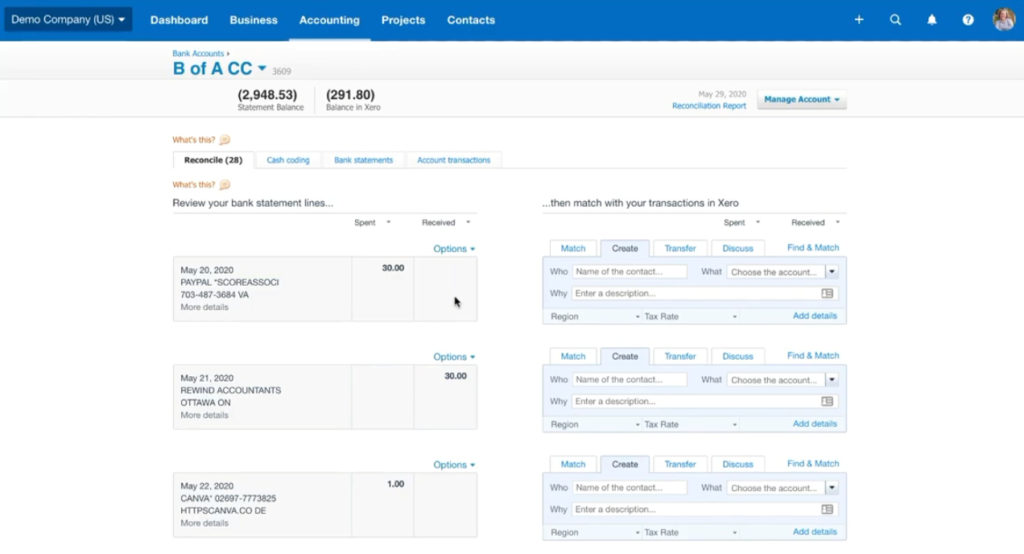This screenshot has width=1024, height=554.
Task: Open the Accounting menu
Action: pyautogui.click(x=329, y=20)
